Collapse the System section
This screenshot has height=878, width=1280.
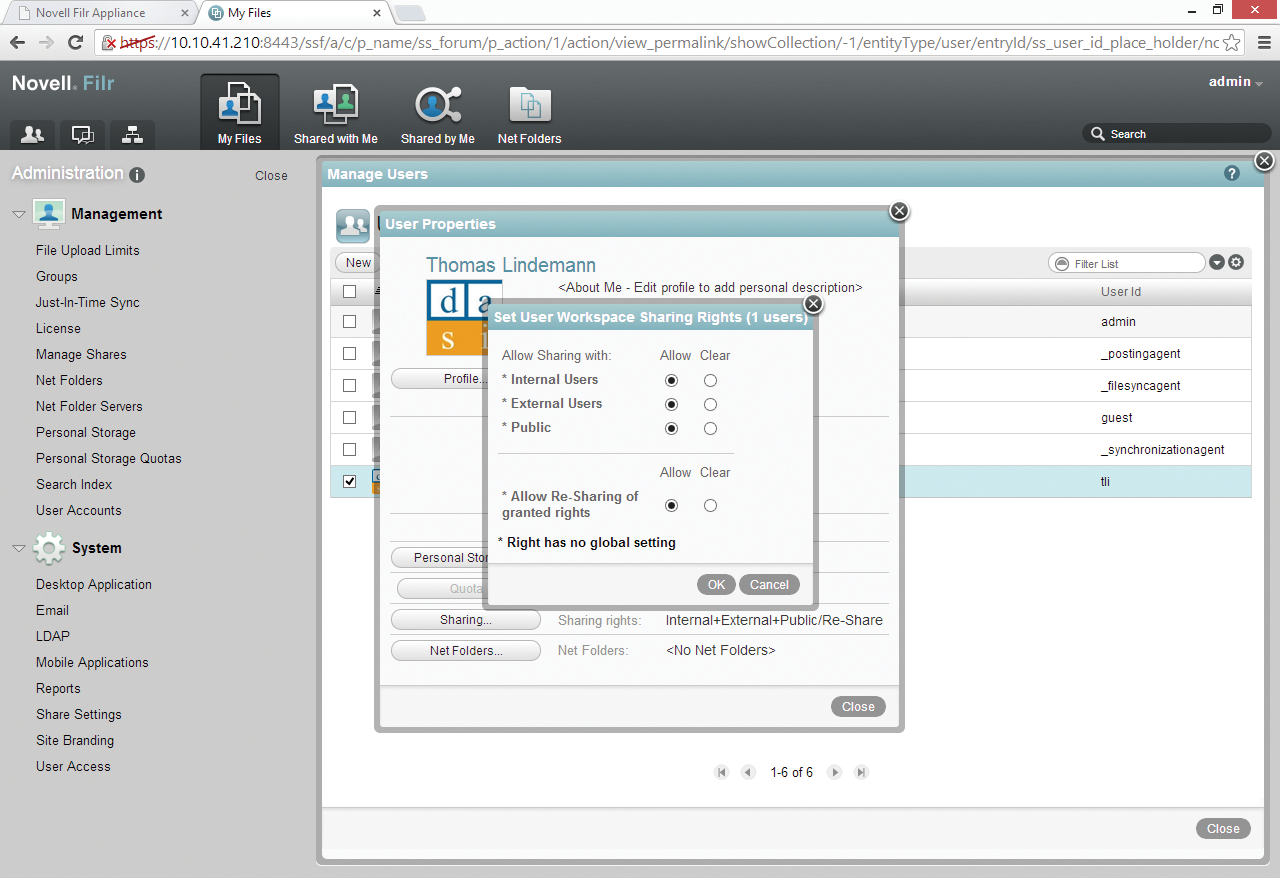(19, 548)
